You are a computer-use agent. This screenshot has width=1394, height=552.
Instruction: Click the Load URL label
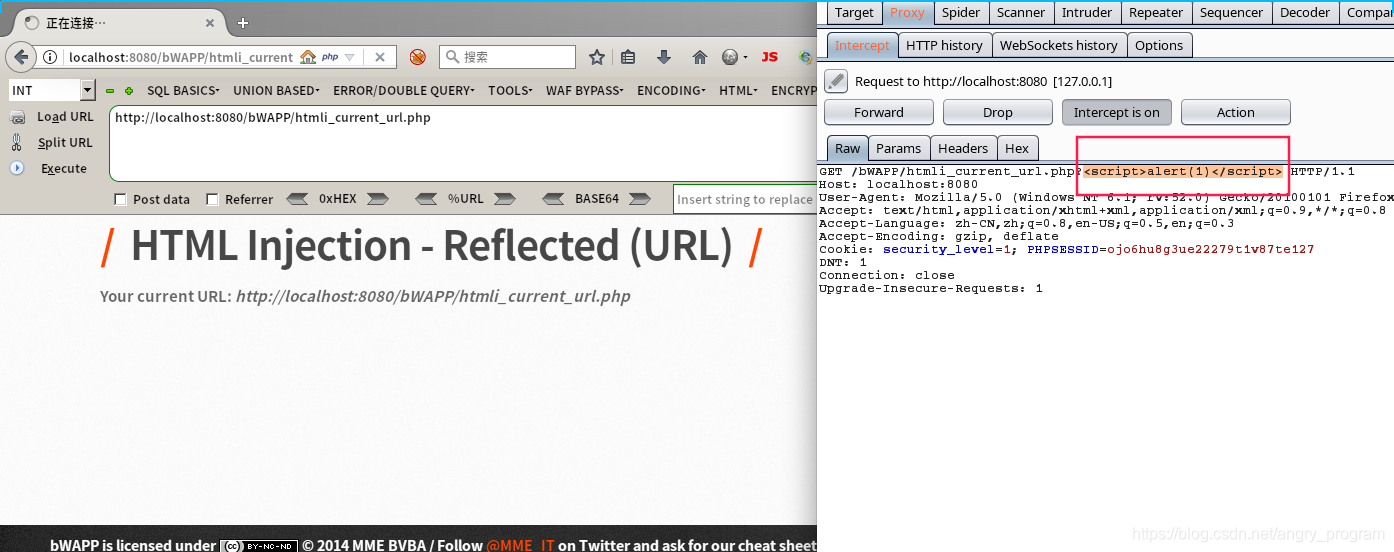point(65,117)
